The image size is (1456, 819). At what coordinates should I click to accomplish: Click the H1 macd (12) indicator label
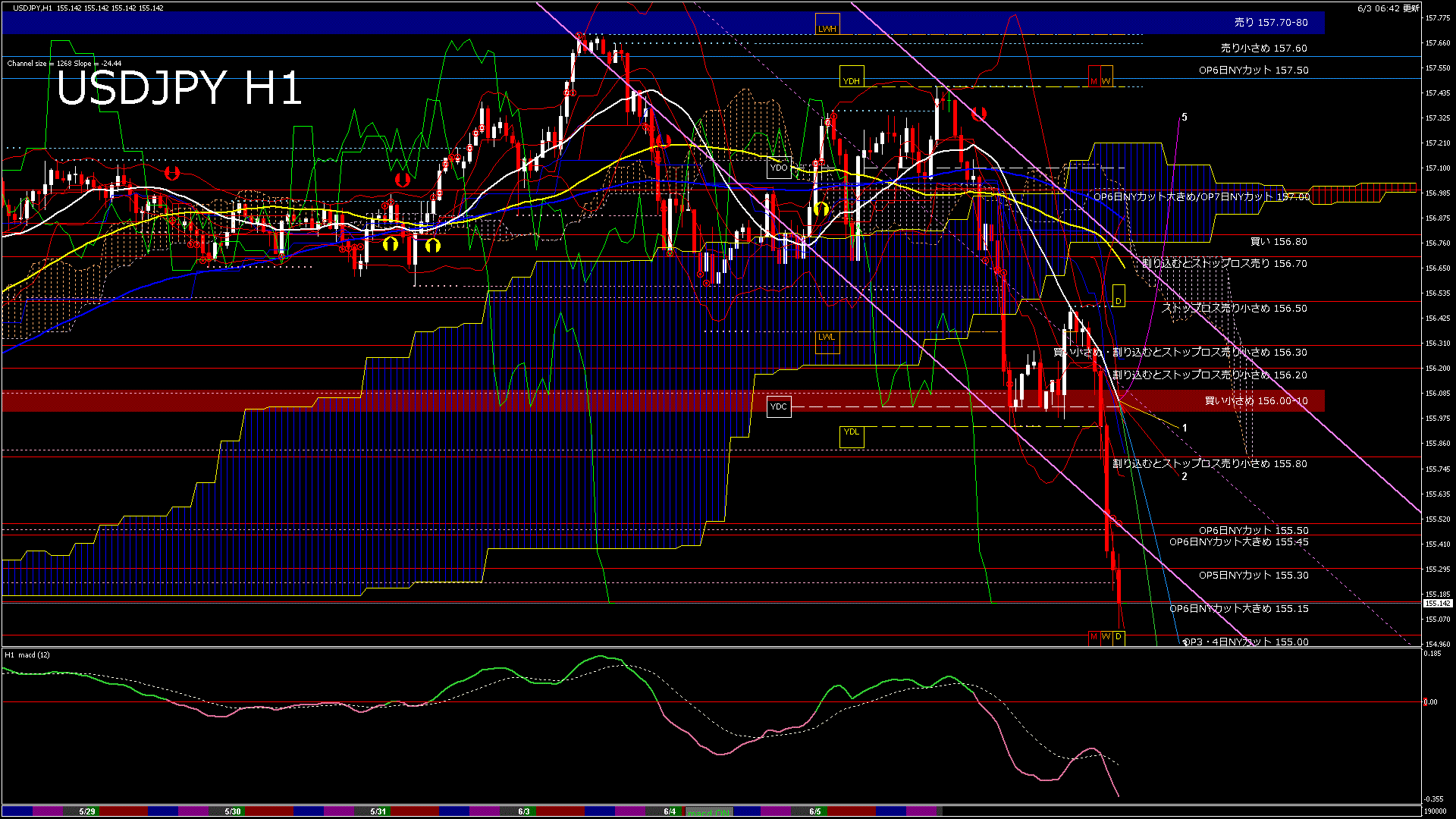tap(27, 654)
